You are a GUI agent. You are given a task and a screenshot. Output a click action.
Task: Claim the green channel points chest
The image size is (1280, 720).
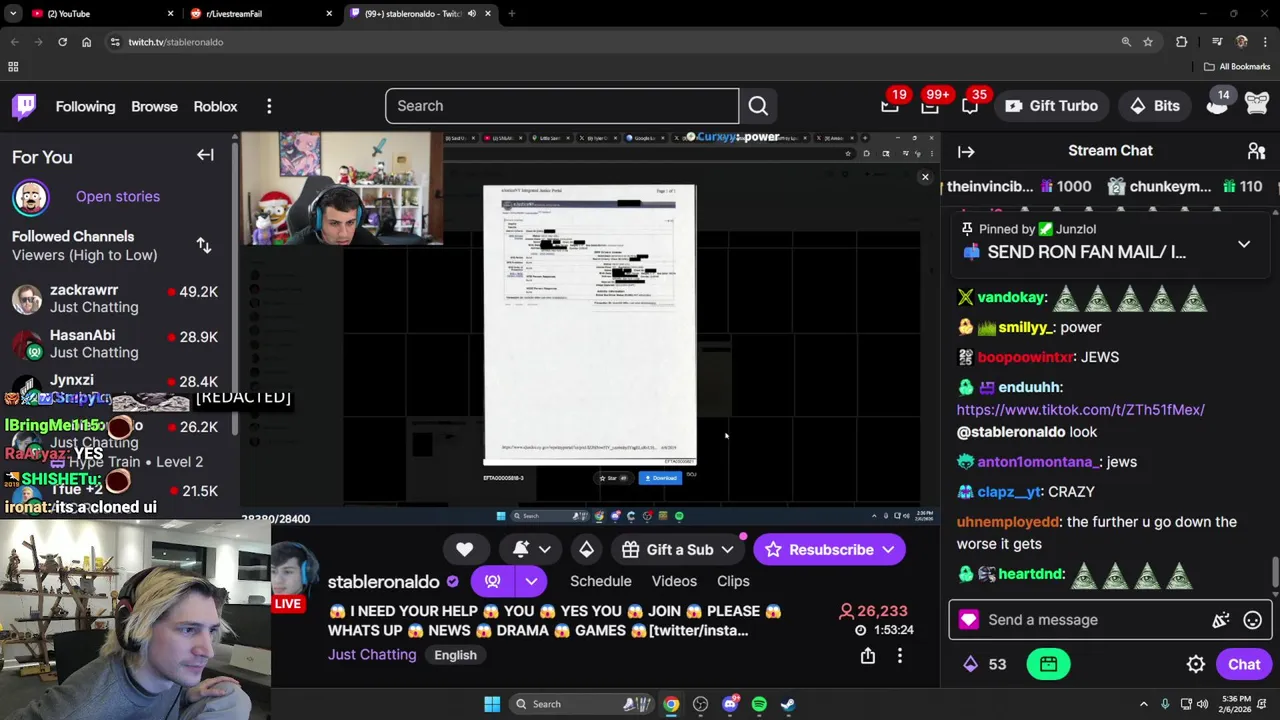point(1048,664)
